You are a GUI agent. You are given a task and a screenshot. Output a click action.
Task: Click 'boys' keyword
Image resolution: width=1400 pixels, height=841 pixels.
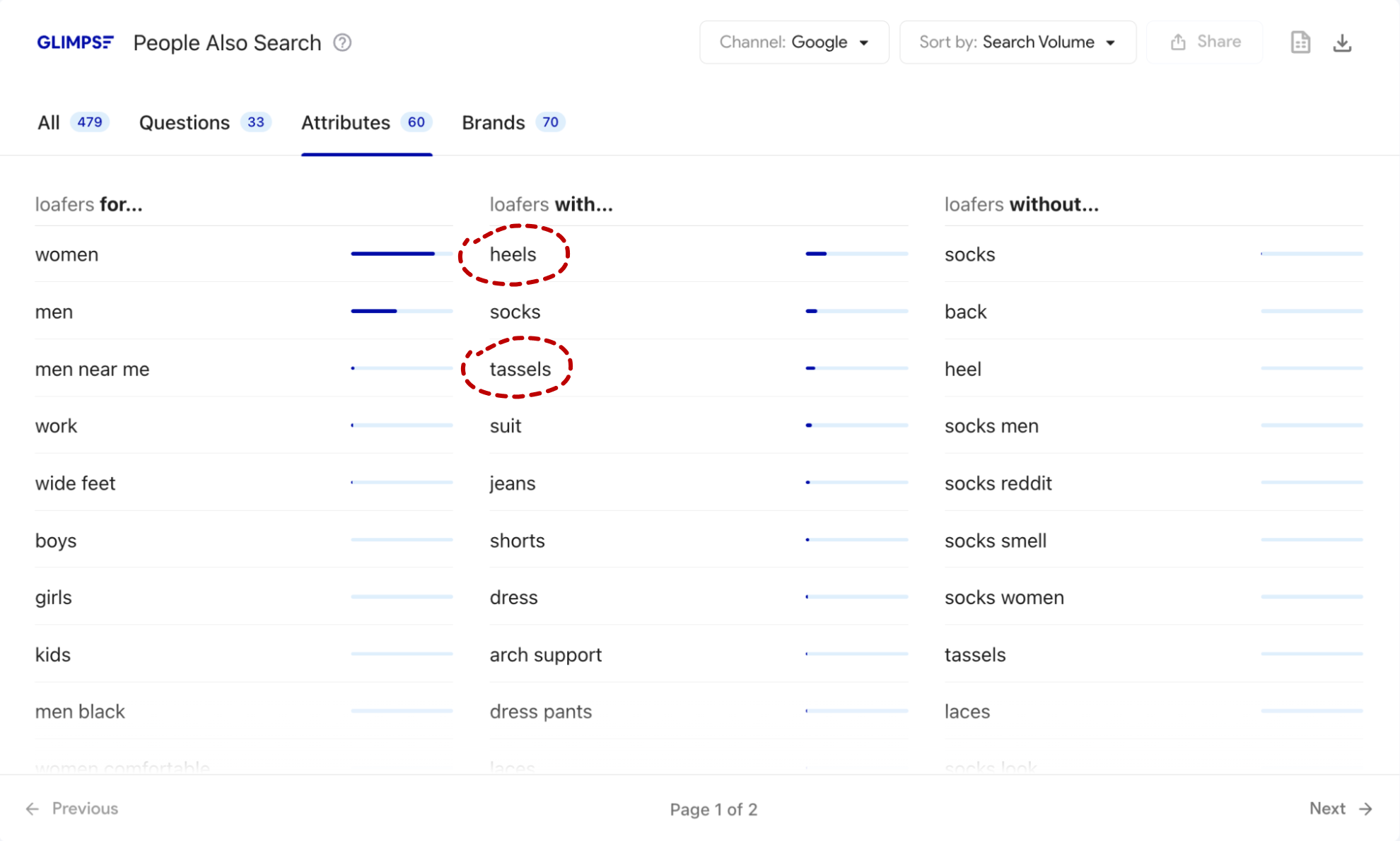click(56, 541)
